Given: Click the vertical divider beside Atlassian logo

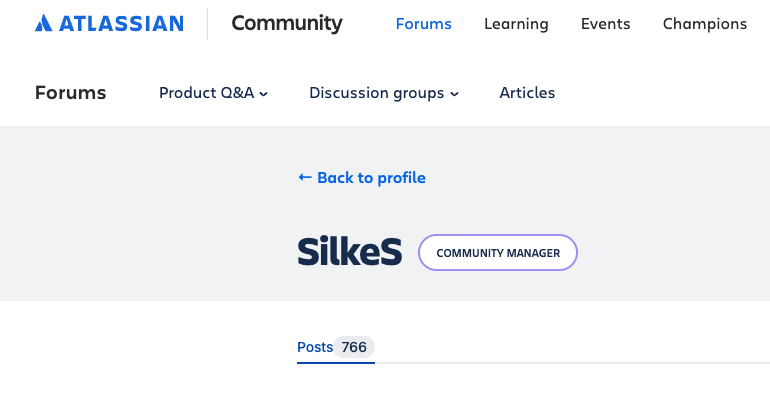Looking at the screenshot, I should [x=208, y=24].
